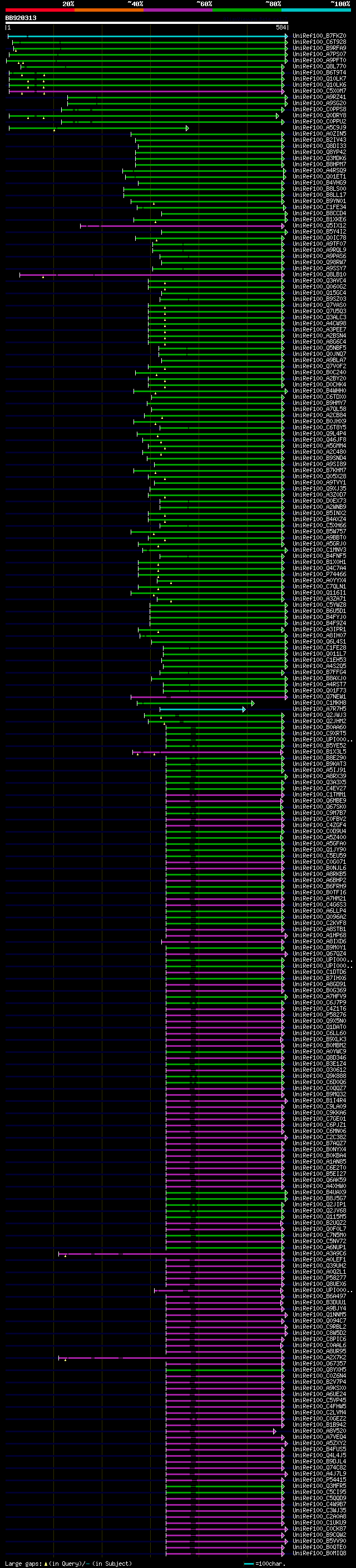Image resolution: width=356 pixels, height=1568 pixels.
Task: Select UniRef100_B4VHG9 entry
Action: click(319, 182)
